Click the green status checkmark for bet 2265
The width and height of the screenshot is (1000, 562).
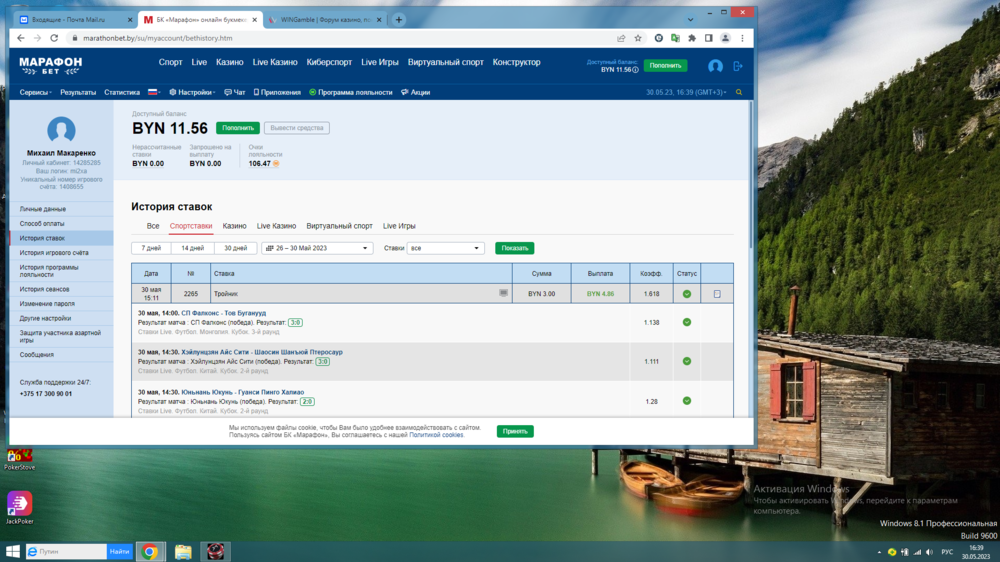(x=687, y=294)
